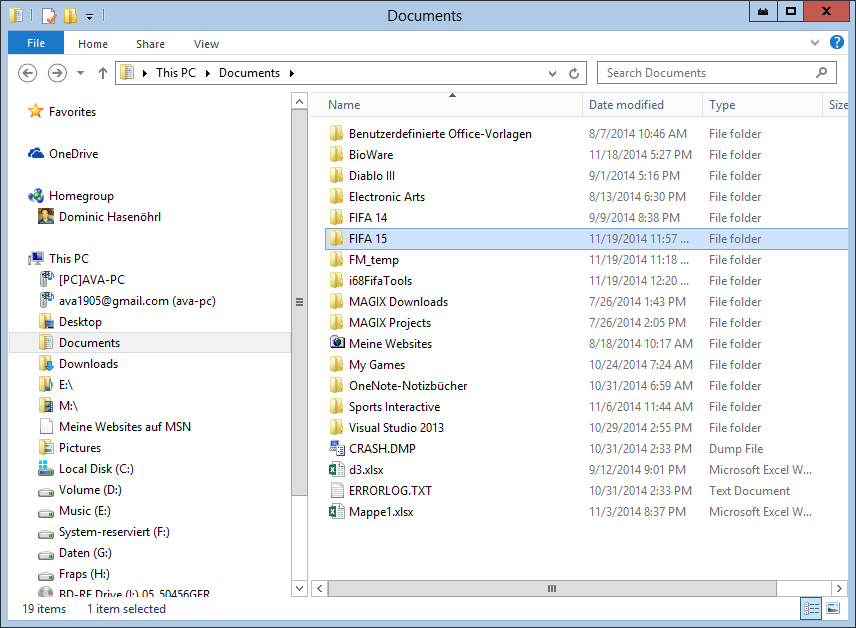This screenshot has height=628, width=856.
Task: Switch to the Share ribbon tab
Action: (x=151, y=44)
